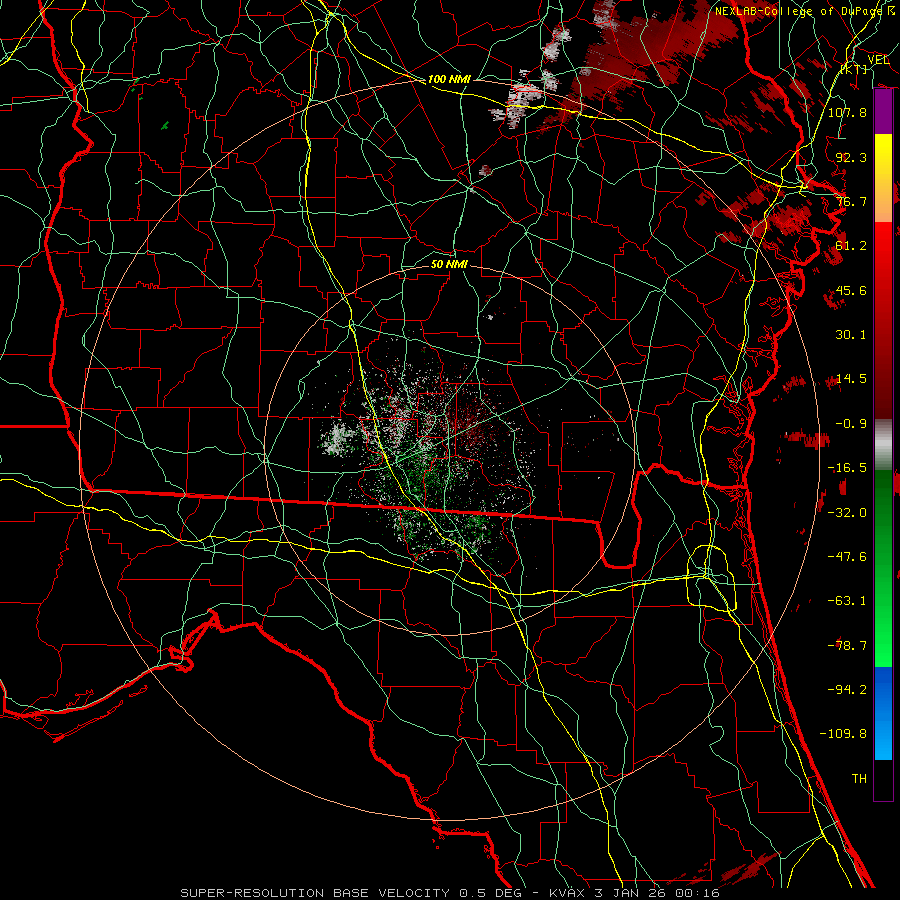Select the -109.8 legend value

click(x=843, y=734)
